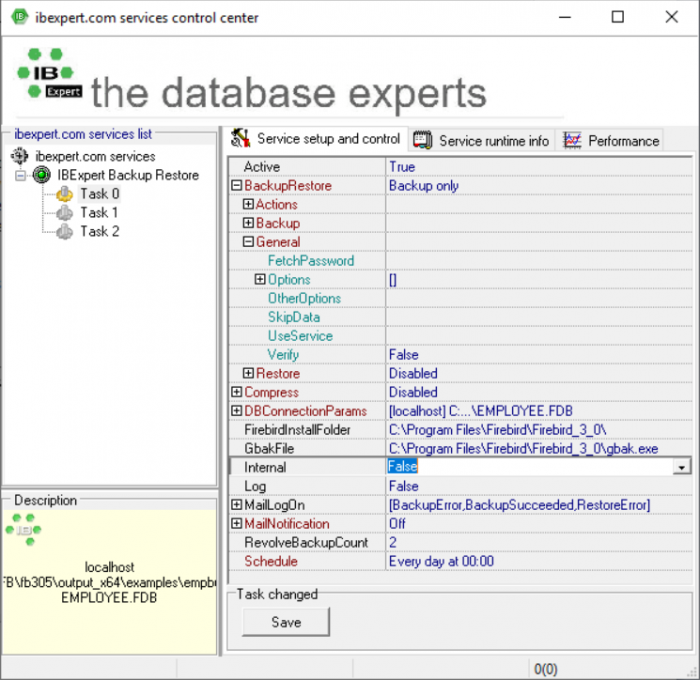Screen dimensions: 700x680
Task: Click the Task 2 grey icon
Action: pos(65,231)
